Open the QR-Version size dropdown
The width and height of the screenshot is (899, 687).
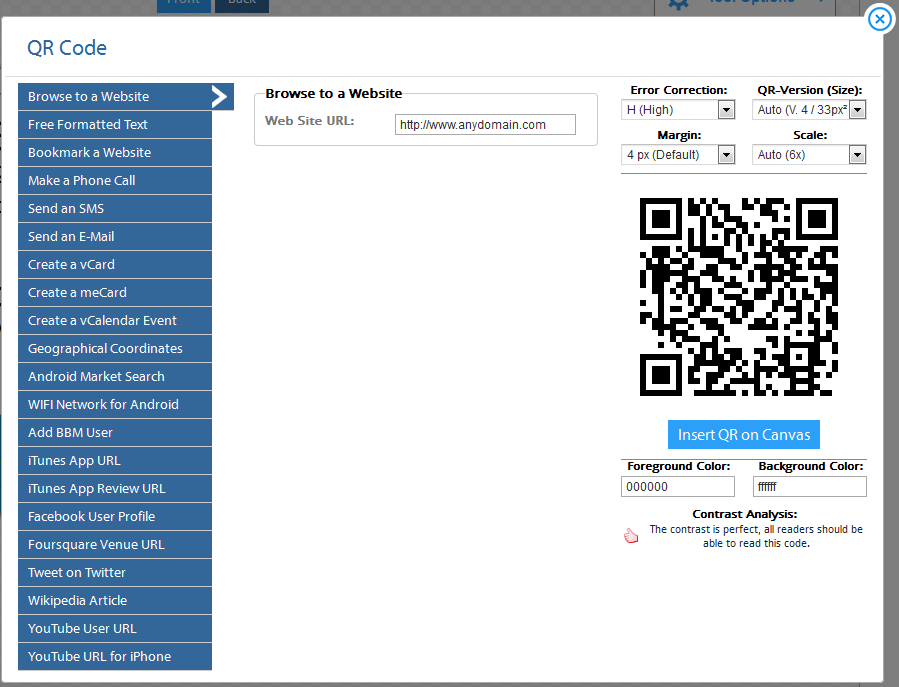tap(809, 110)
